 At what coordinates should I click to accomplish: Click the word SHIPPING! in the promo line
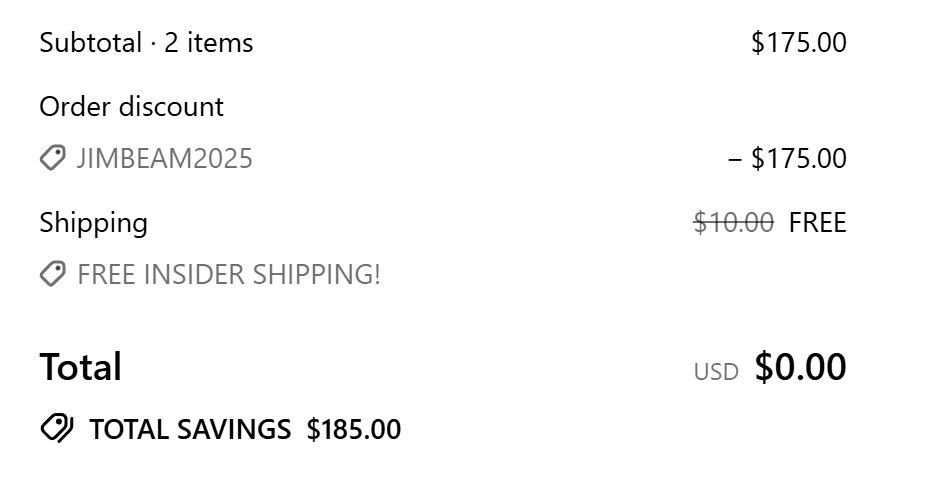316,275
